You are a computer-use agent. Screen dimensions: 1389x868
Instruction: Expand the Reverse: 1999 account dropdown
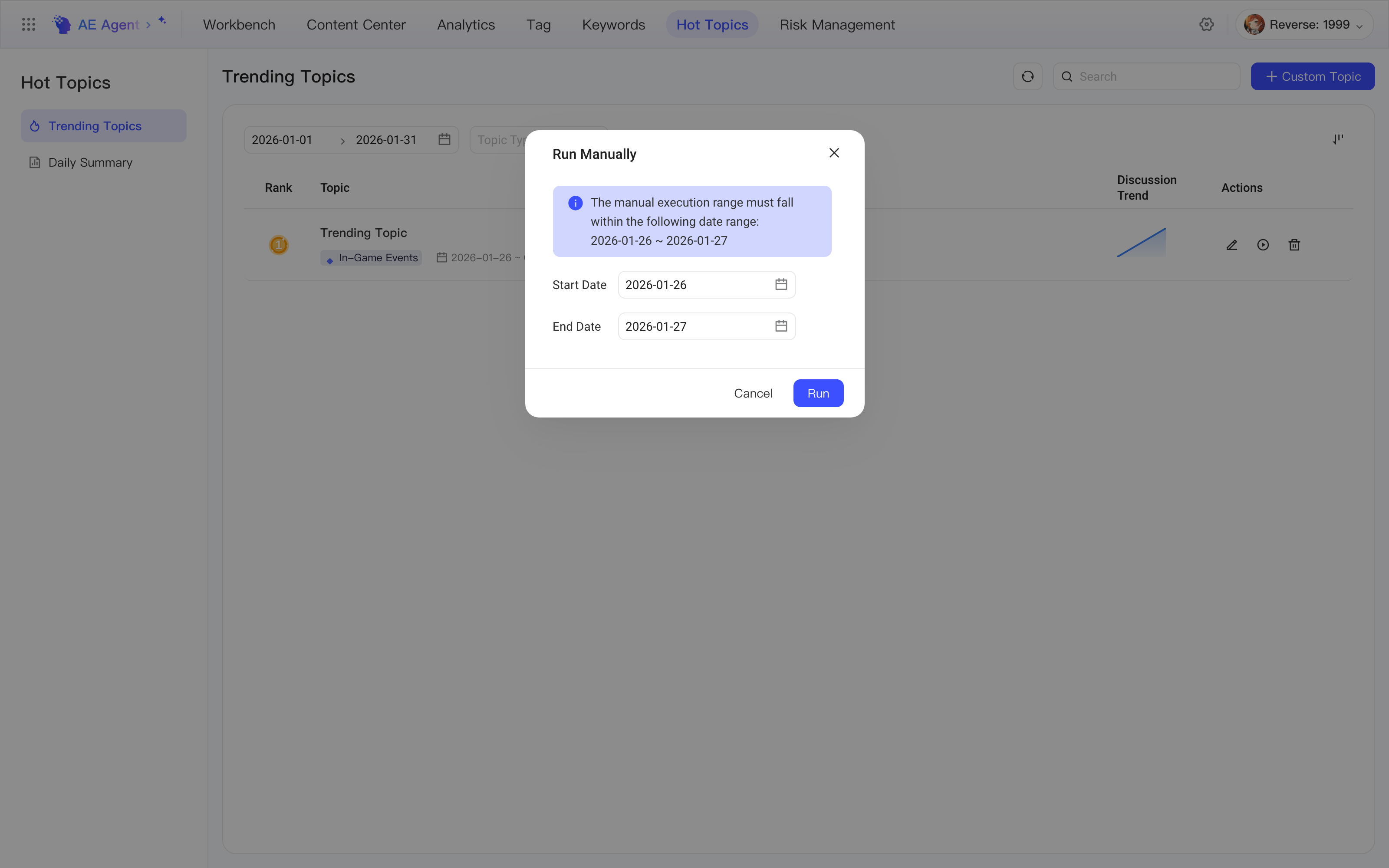coord(1359,26)
